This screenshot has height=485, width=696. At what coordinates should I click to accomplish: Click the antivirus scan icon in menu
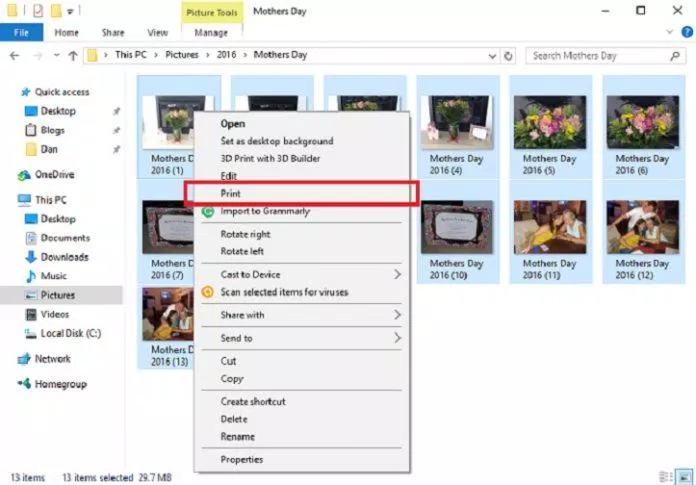[208, 293]
